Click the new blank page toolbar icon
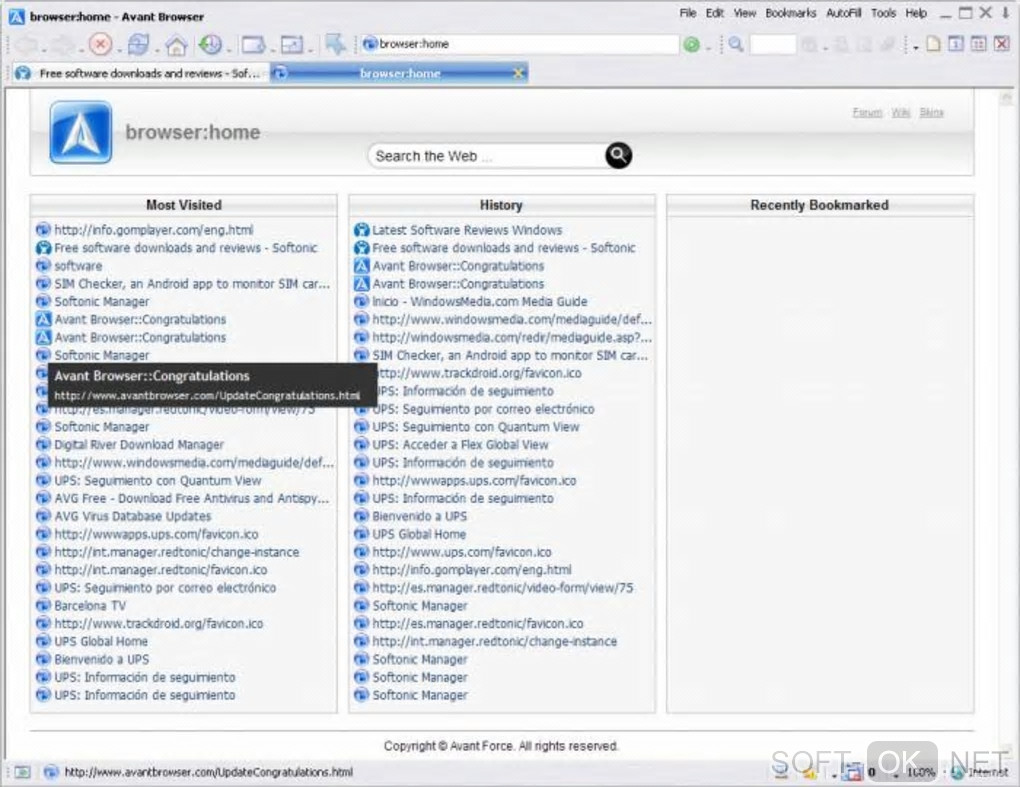Screen dimensions: 1020x787 pyautogui.click(x=933, y=44)
